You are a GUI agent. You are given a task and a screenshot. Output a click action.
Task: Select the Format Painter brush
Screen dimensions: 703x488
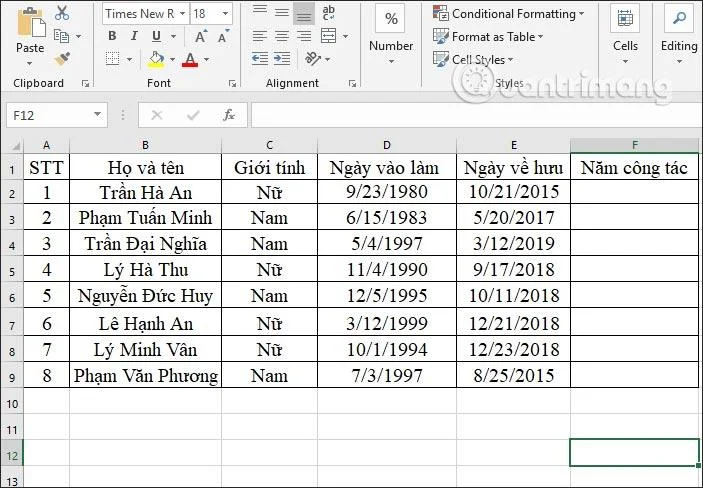click(x=62, y=59)
